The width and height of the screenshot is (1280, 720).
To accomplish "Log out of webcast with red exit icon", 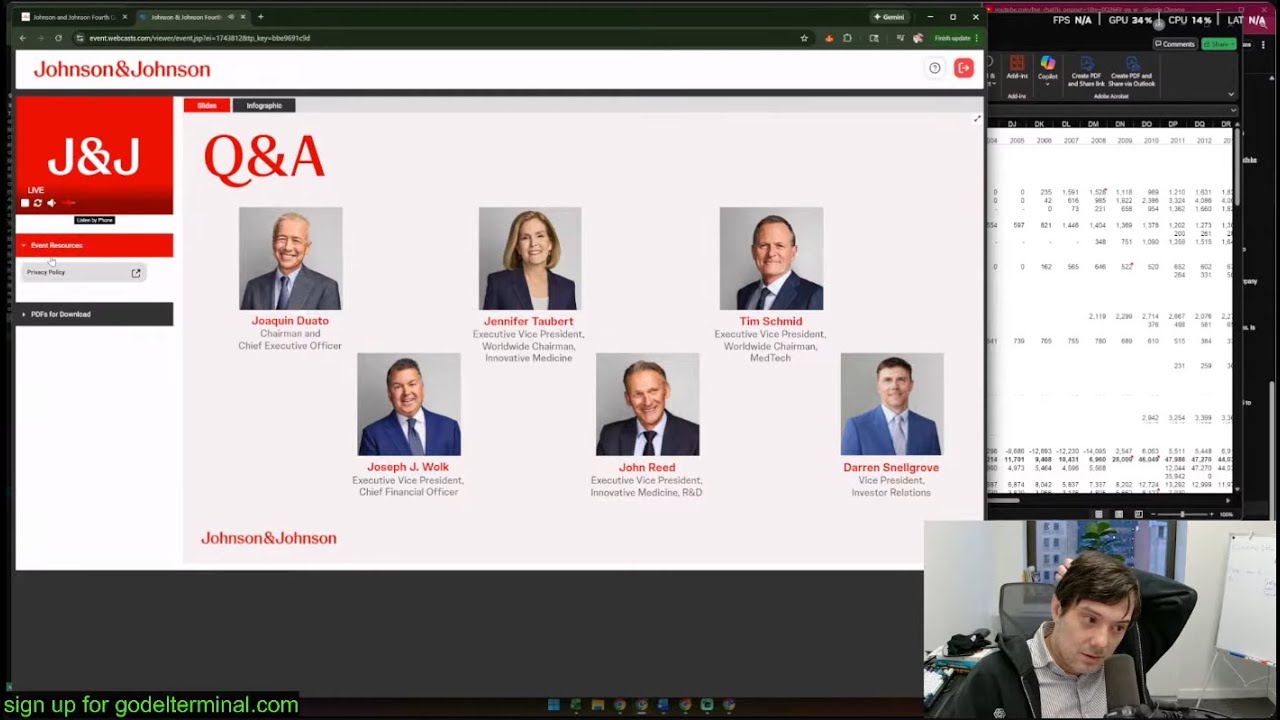I will (963, 68).
